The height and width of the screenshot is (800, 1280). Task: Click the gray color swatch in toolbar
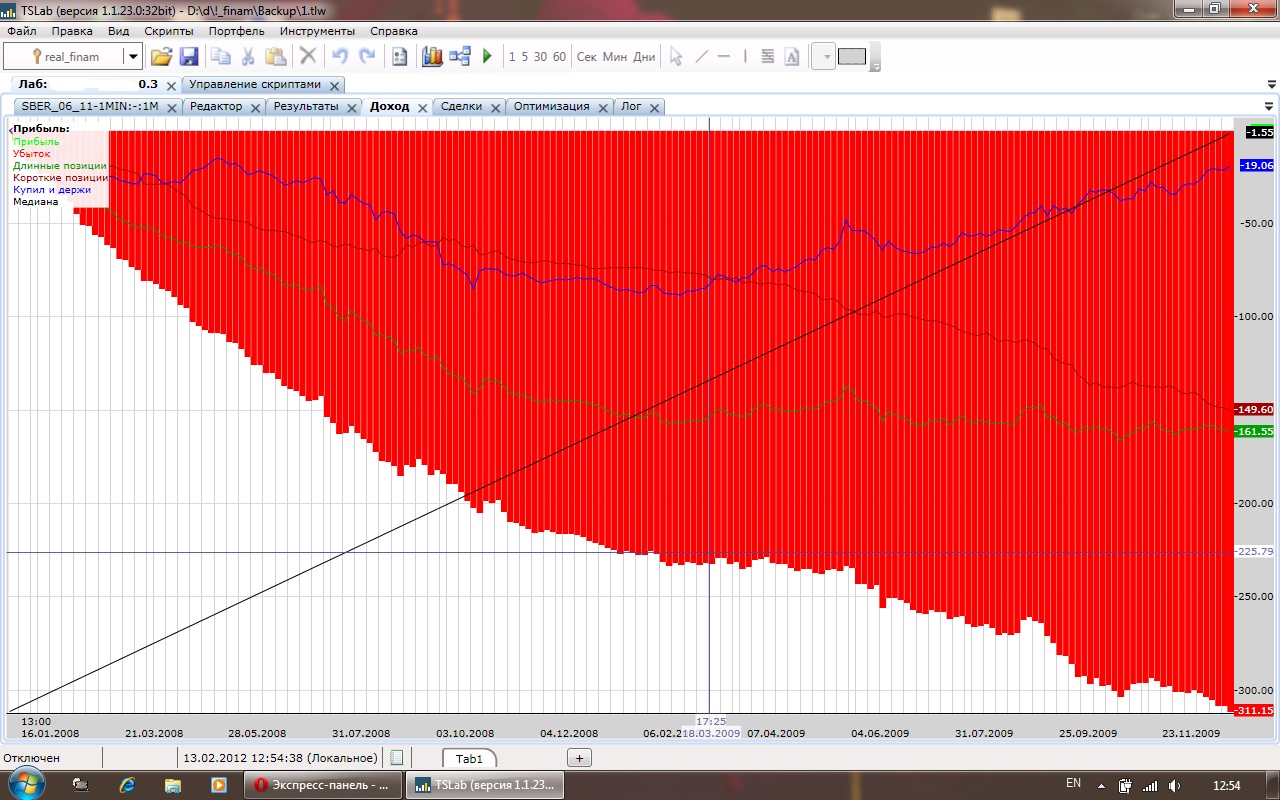[x=851, y=57]
